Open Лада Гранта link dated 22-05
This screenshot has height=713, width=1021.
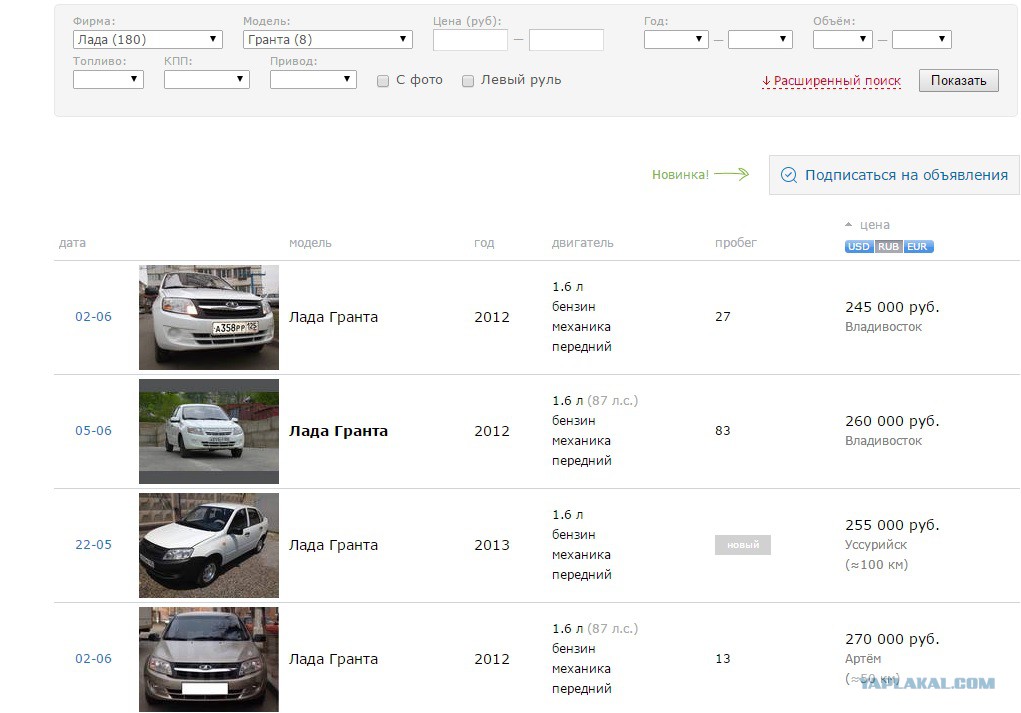click(x=333, y=545)
